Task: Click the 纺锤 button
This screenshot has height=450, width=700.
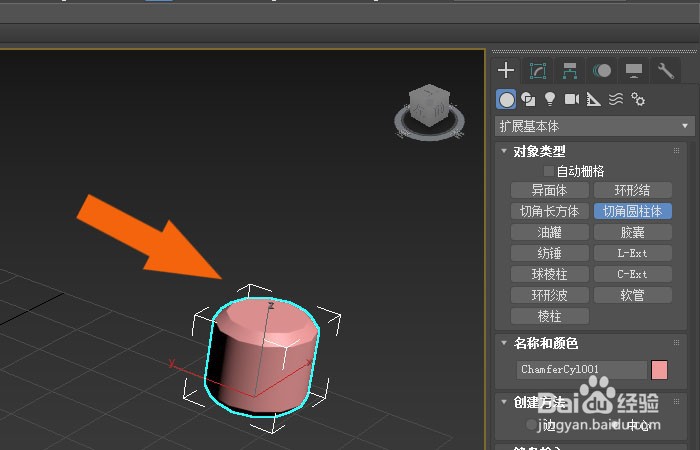Action: [x=550, y=253]
